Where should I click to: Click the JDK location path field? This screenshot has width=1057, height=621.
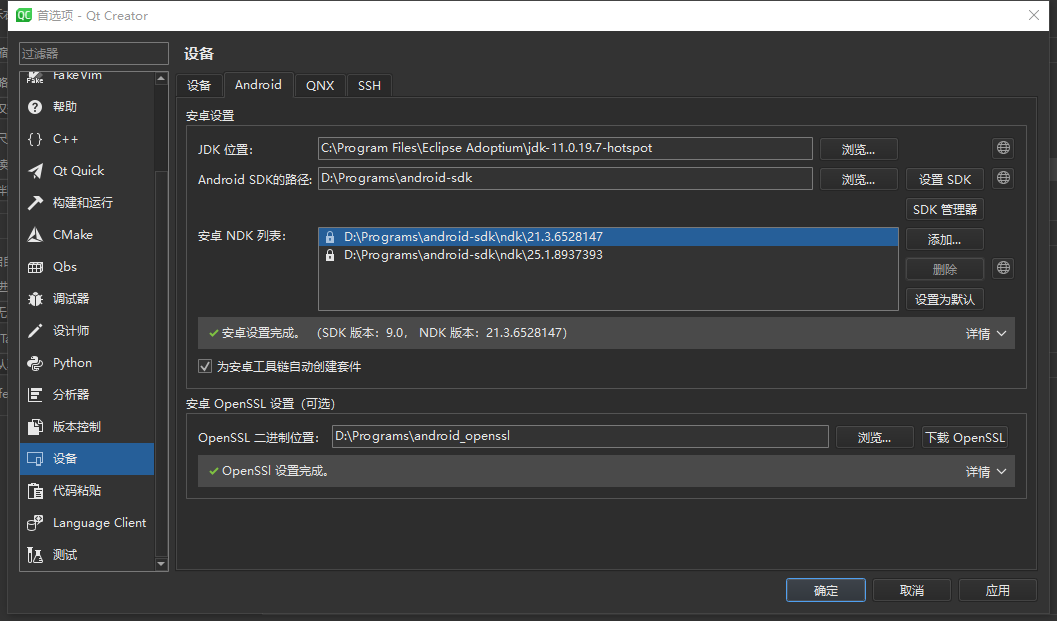point(565,148)
